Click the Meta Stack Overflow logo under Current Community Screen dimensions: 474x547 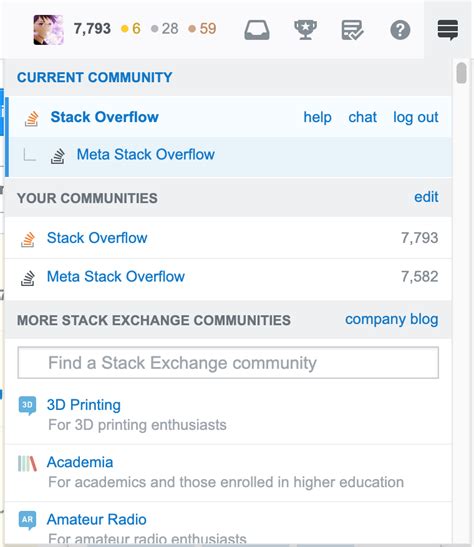coord(58,156)
